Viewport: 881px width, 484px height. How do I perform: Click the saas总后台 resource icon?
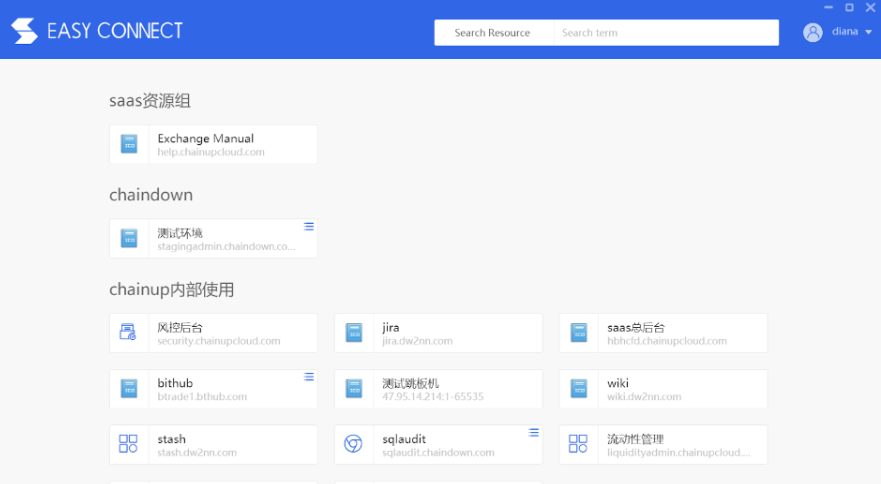pos(579,333)
